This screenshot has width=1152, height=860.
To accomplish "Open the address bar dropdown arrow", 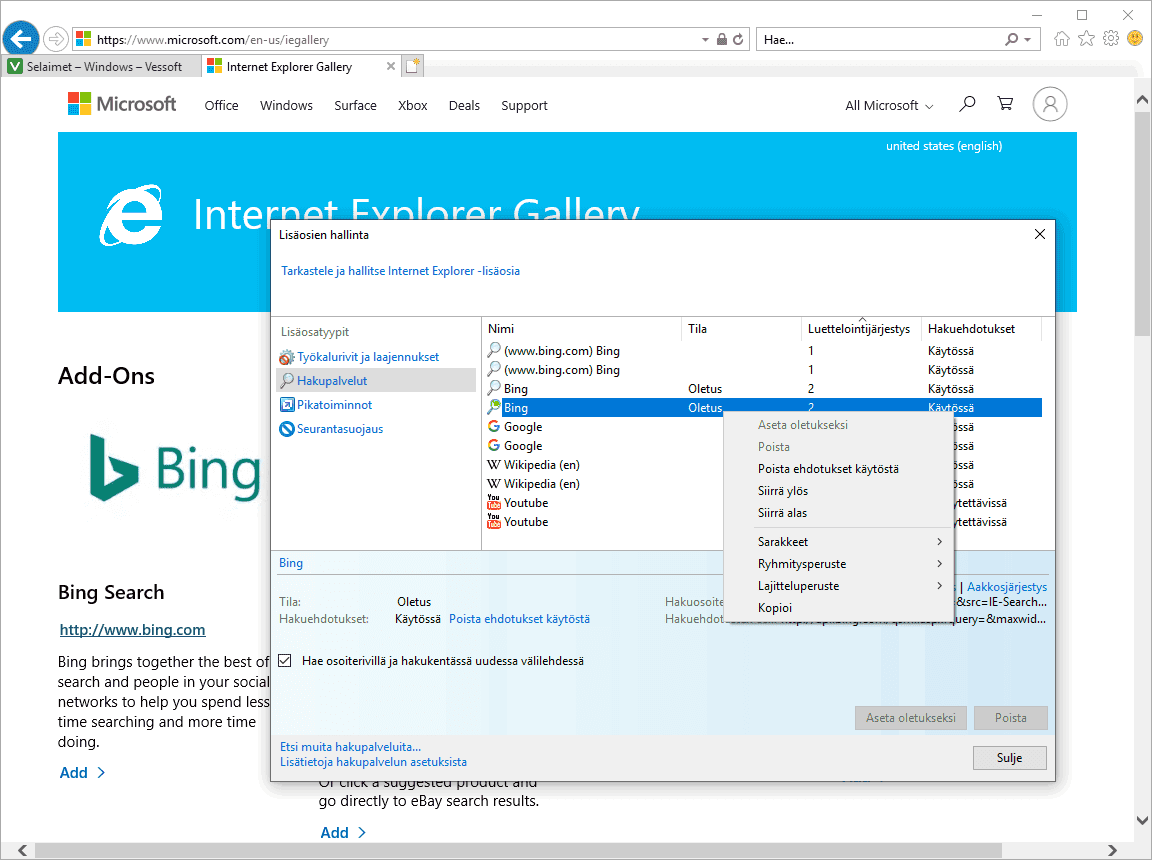I will (x=705, y=40).
